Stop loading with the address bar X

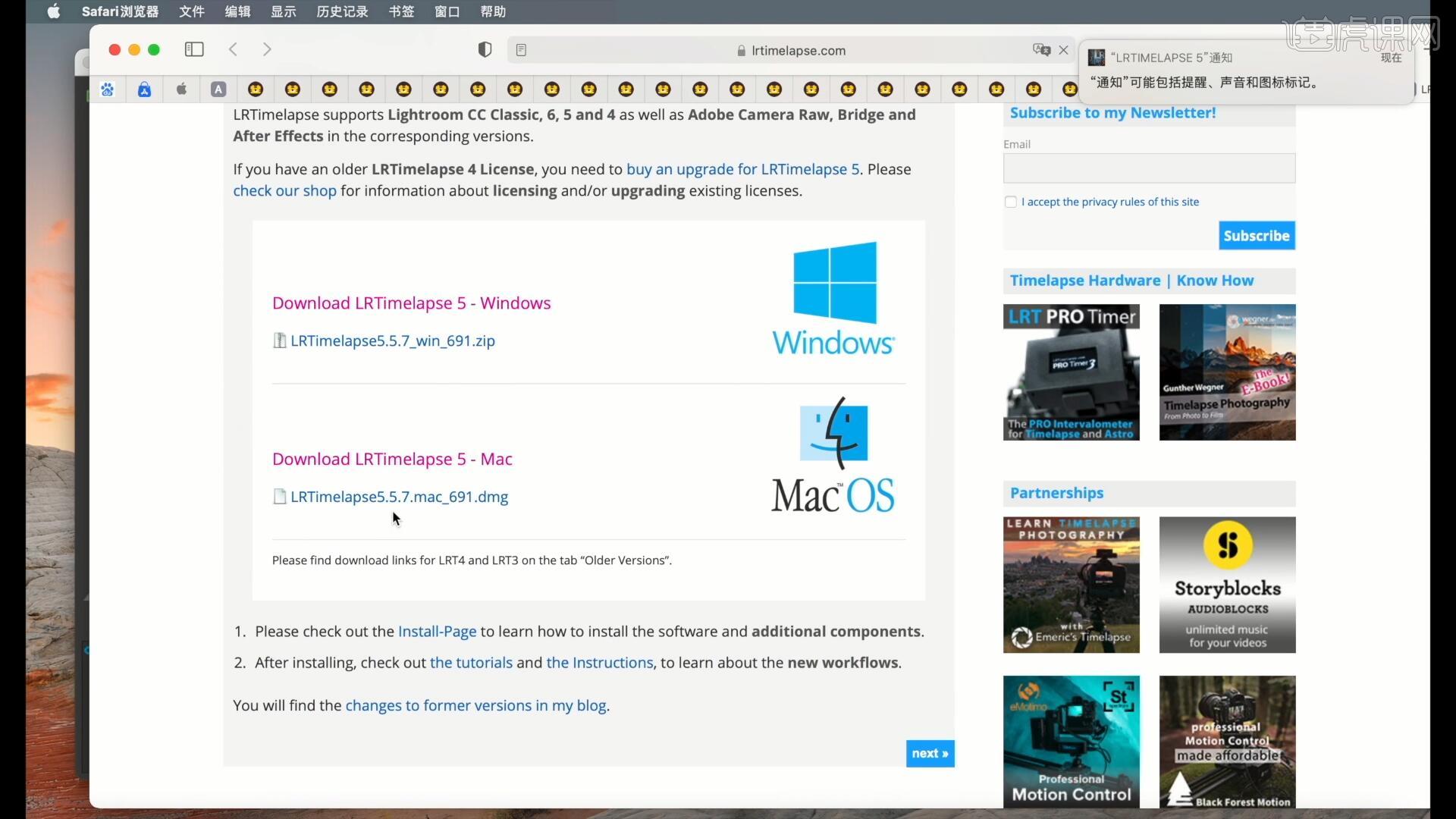(x=1063, y=50)
